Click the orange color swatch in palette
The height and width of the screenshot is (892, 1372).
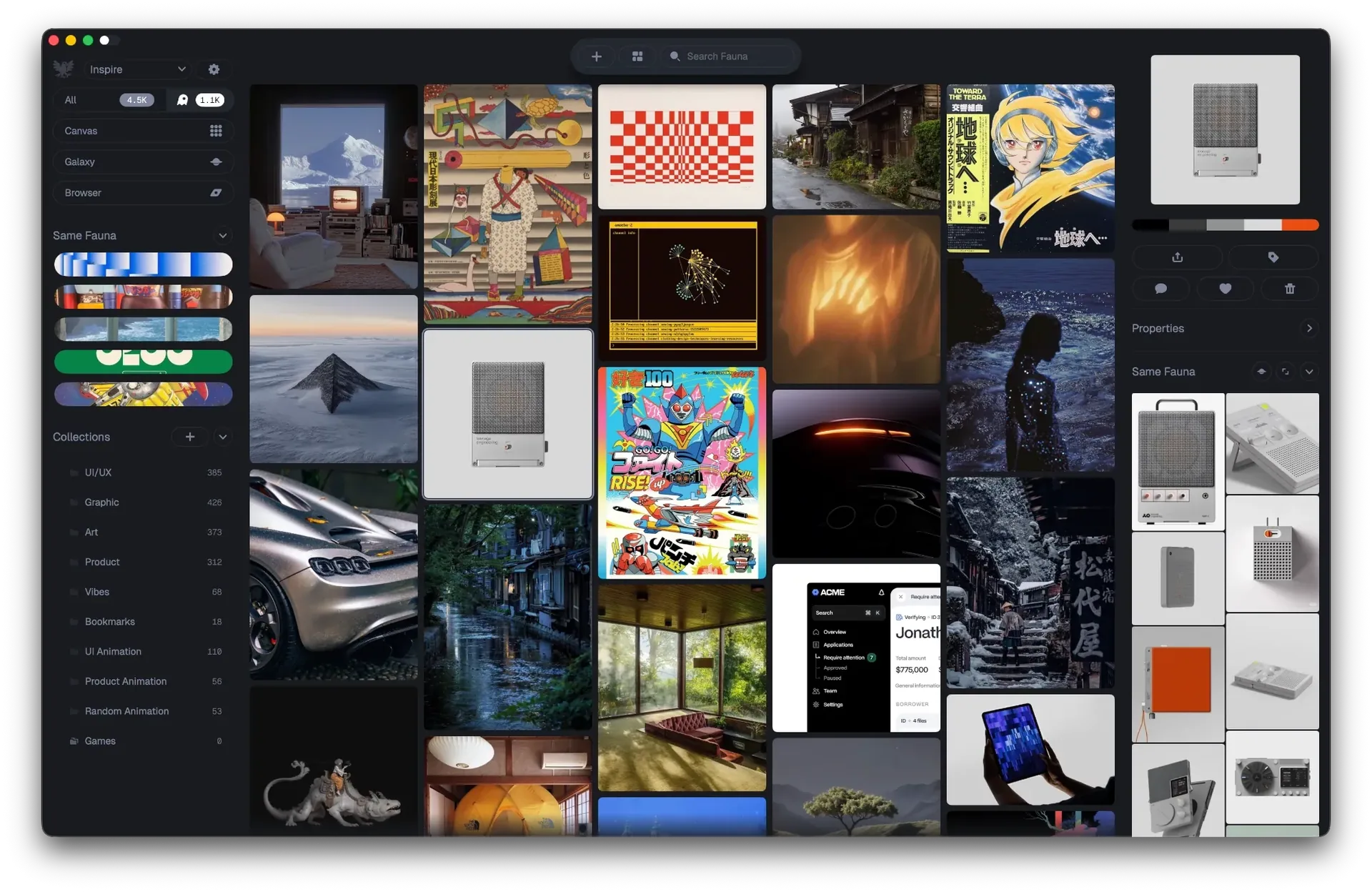point(1301,225)
